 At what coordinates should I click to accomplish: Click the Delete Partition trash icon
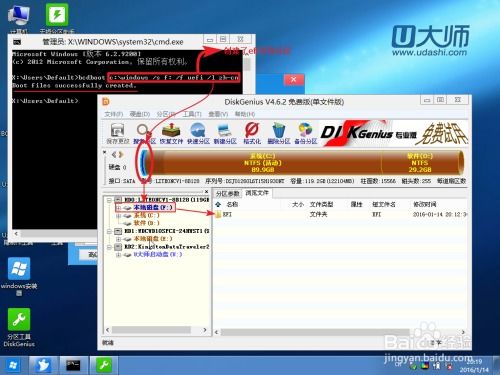pos(279,133)
